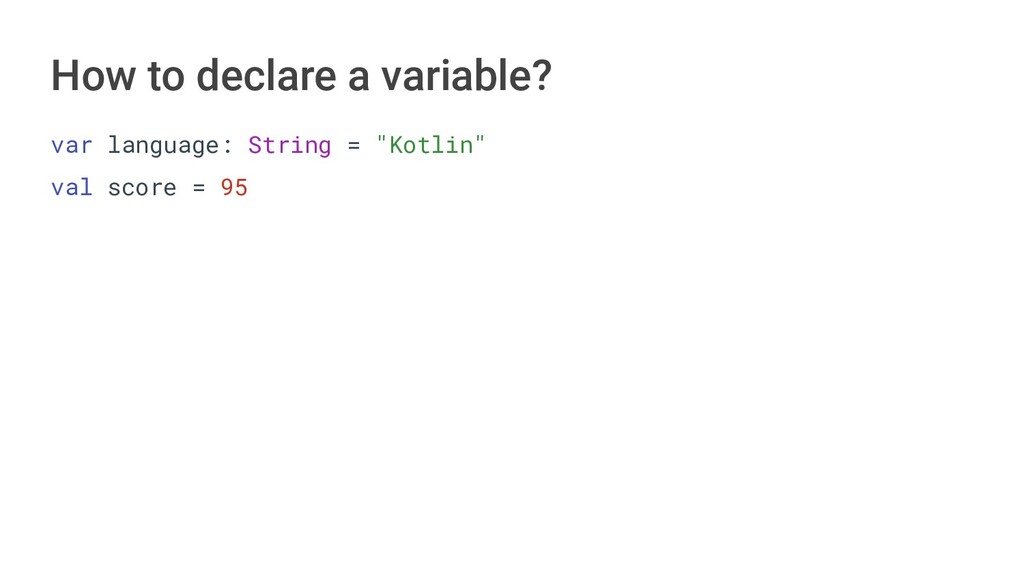1024x576 pixels.
Task: Select the blue "val" keyword
Action: point(71,187)
